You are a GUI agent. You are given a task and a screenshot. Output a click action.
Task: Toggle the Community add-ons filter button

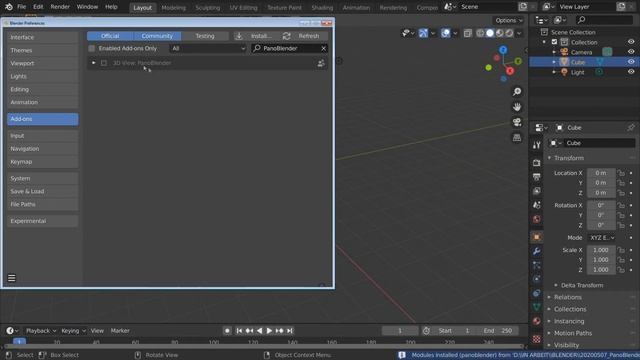pos(157,36)
